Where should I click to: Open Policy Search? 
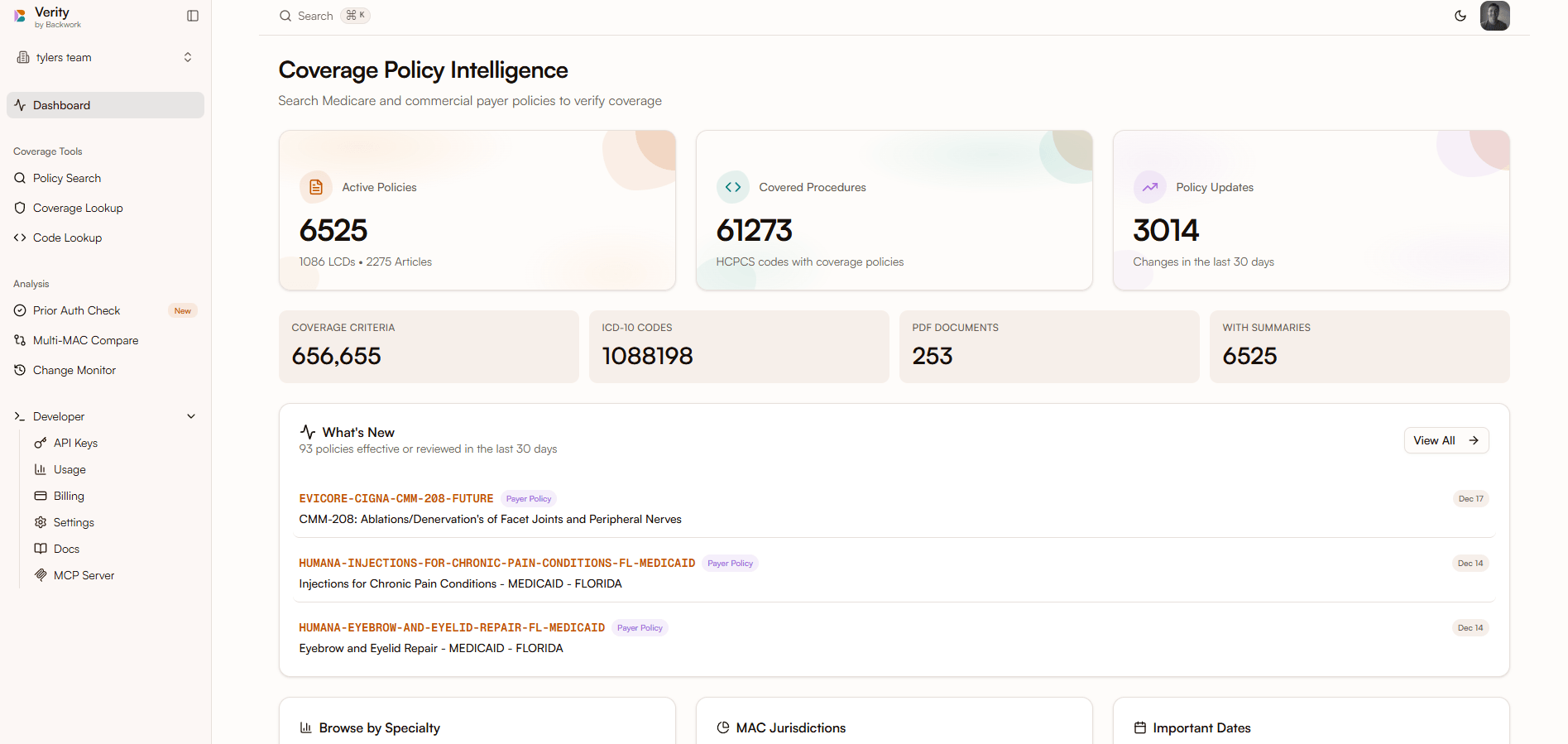coord(105,178)
